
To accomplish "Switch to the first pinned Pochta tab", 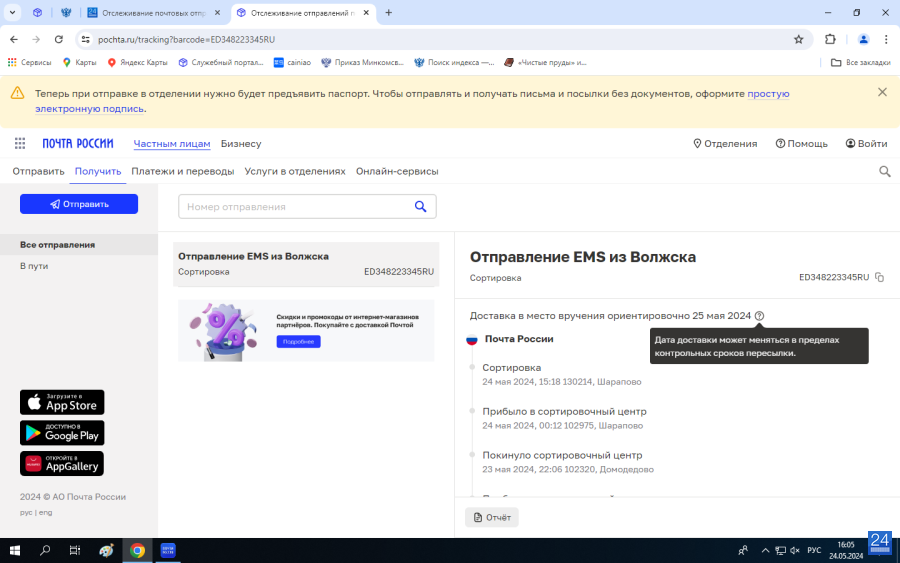I will [x=37, y=13].
